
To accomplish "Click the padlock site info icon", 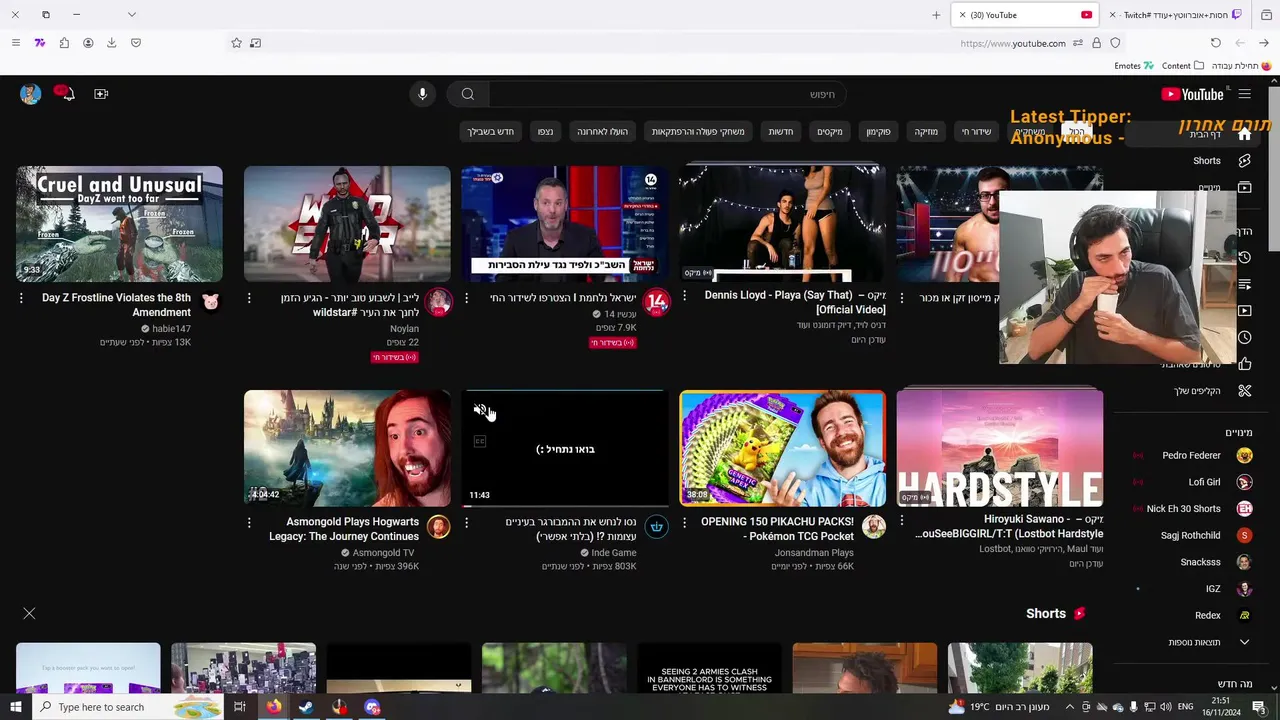I will [x=1096, y=43].
